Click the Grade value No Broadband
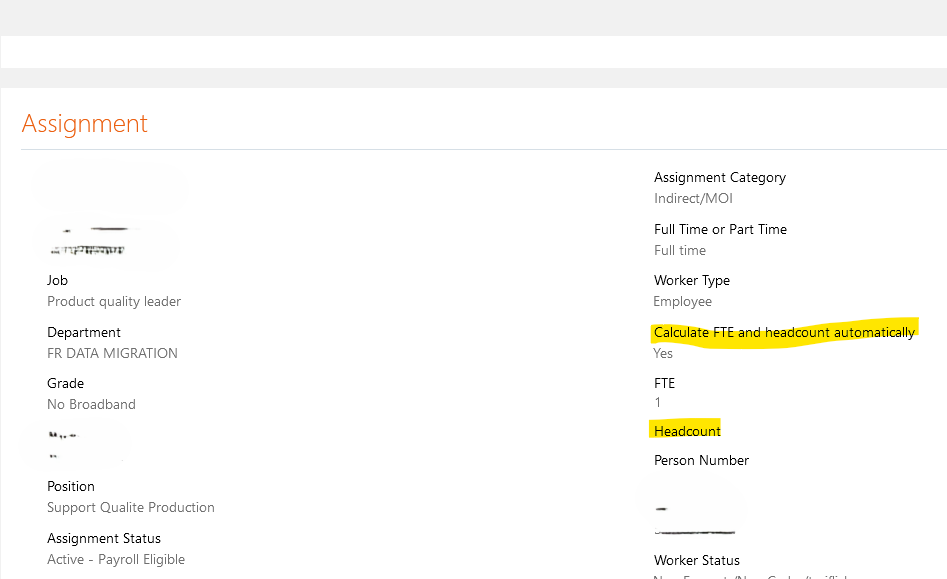 91,404
